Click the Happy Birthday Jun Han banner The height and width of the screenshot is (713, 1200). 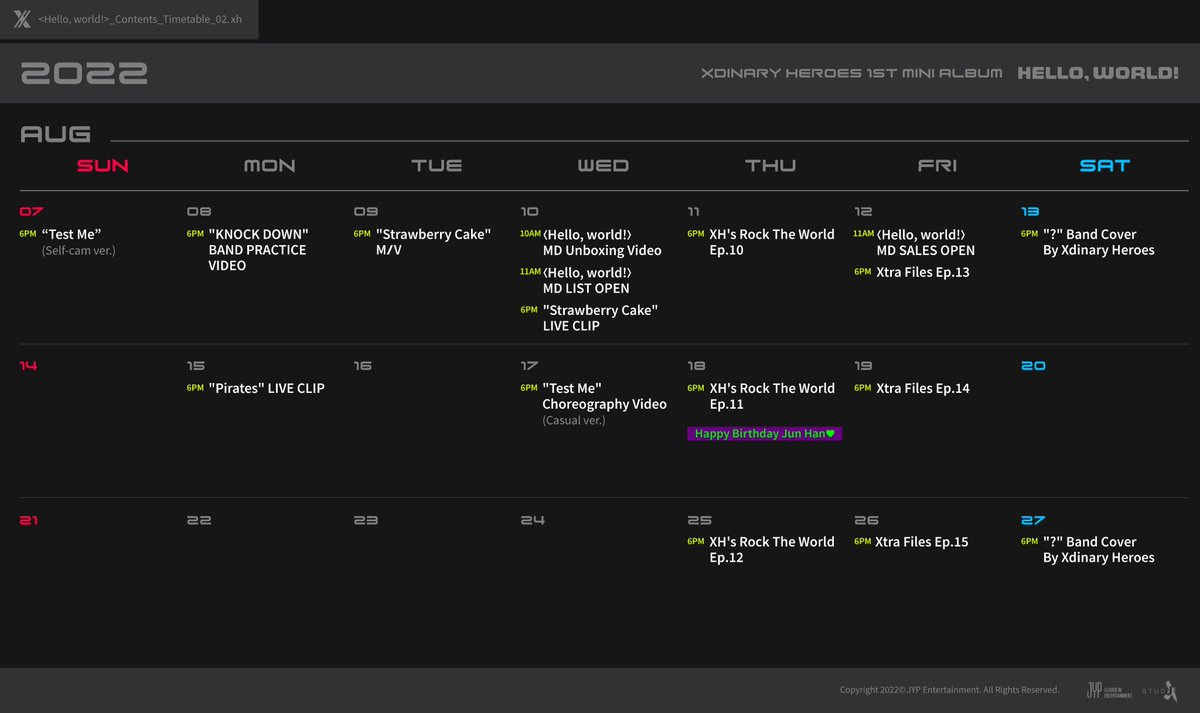coord(765,433)
